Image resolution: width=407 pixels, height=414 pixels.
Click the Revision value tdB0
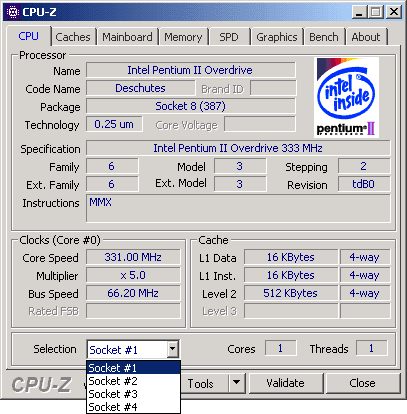click(364, 184)
